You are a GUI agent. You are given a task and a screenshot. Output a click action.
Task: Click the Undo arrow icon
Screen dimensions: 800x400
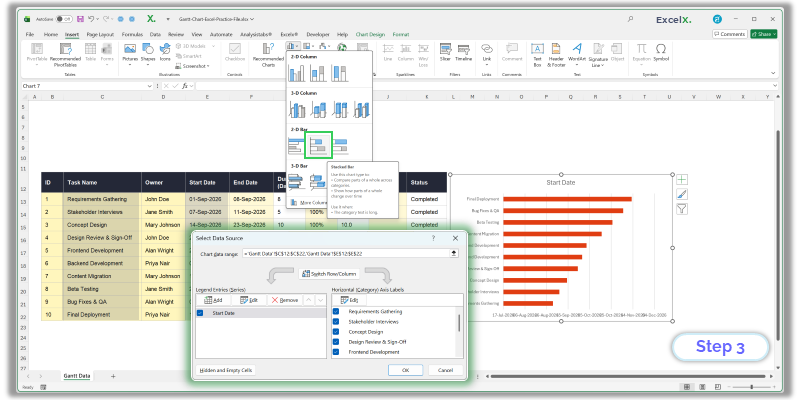pyautogui.click(x=91, y=19)
